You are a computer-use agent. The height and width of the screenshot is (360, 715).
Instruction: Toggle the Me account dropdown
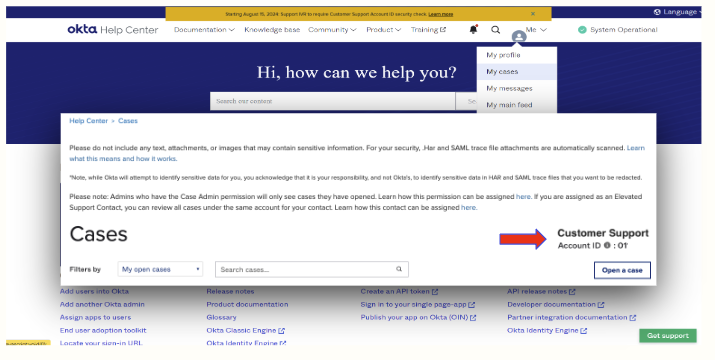(x=536, y=30)
